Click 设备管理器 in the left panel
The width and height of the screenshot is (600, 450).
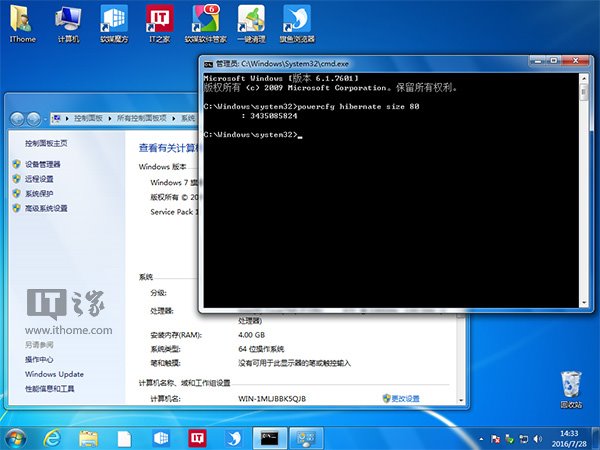[42, 164]
